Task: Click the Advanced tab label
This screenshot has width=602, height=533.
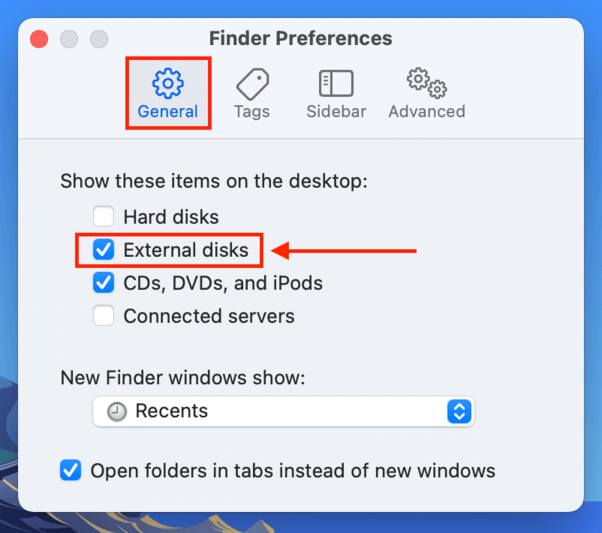Action: (427, 112)
